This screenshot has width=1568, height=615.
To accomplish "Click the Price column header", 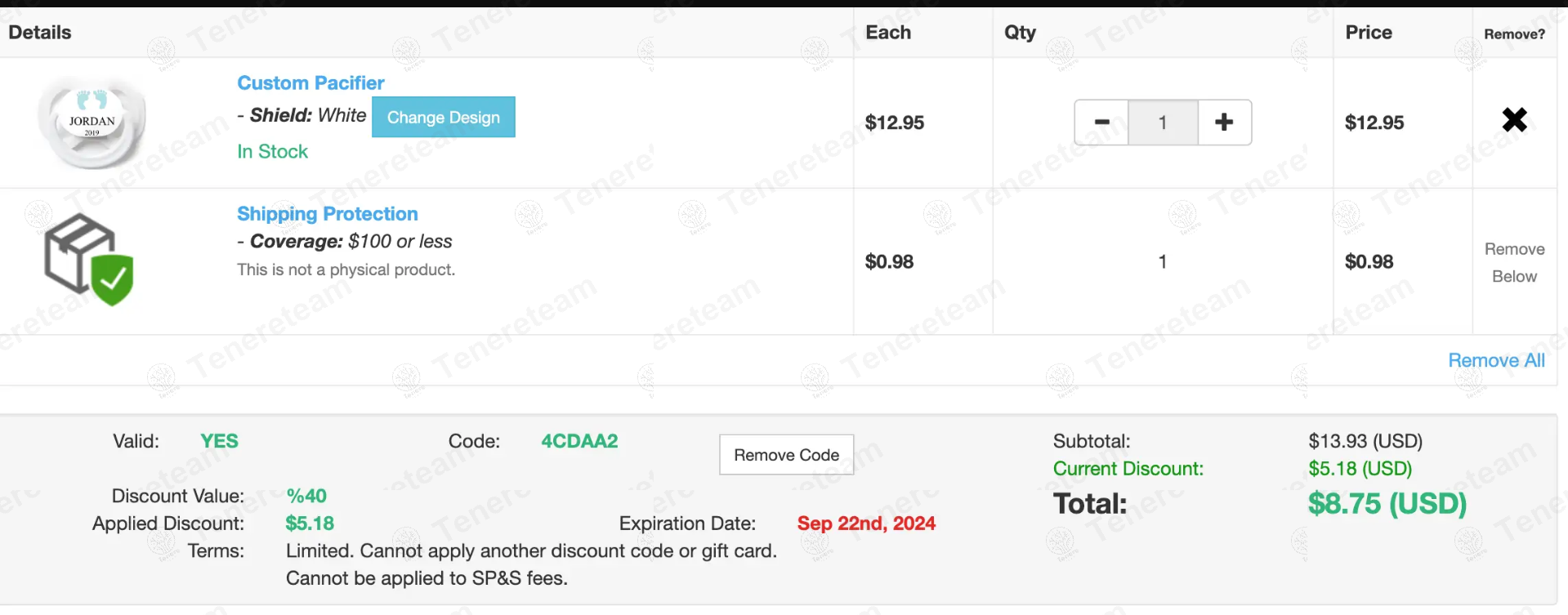I will 1369,33.
